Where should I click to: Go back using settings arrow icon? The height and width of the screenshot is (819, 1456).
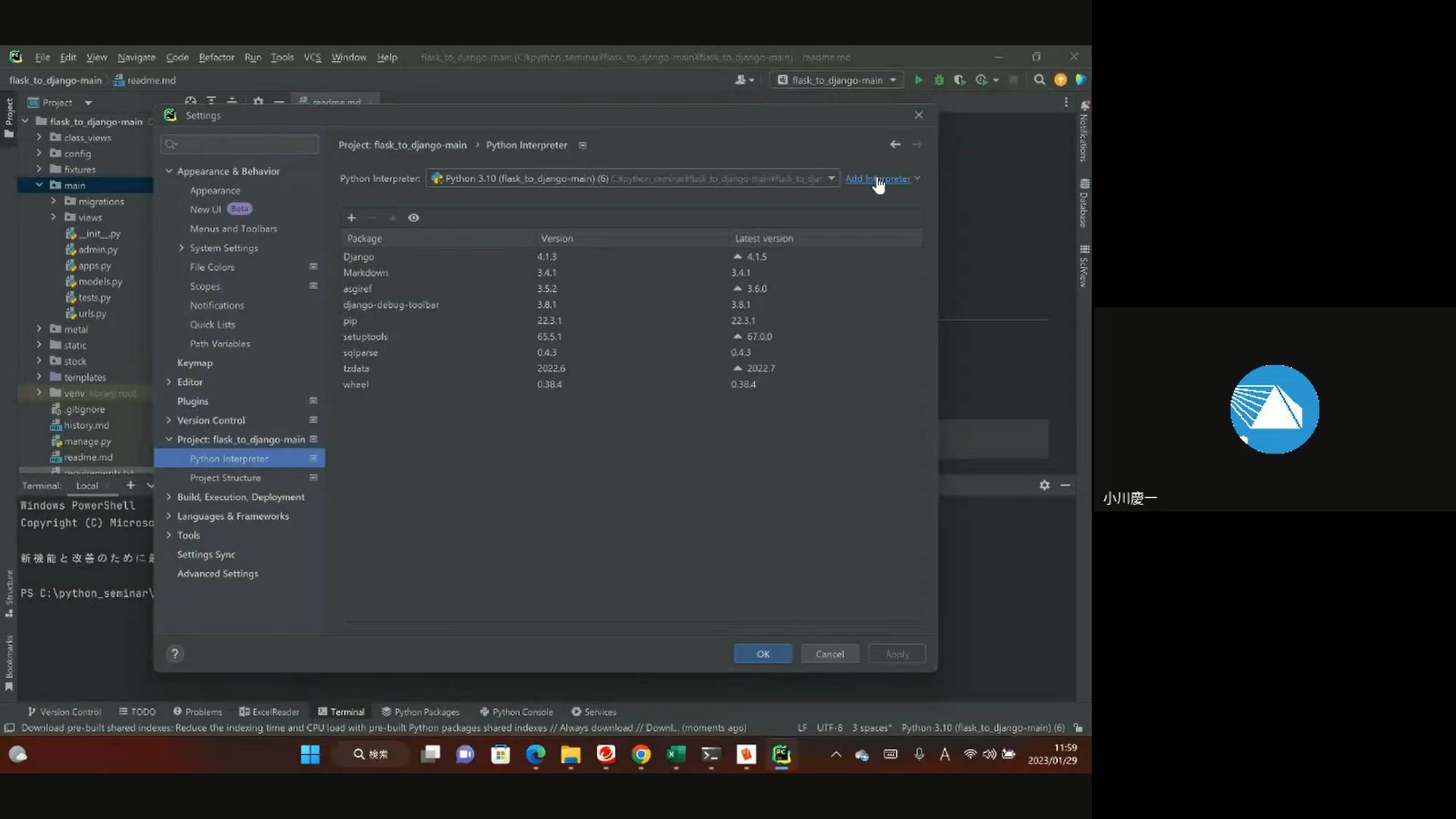tap(896, 144)
